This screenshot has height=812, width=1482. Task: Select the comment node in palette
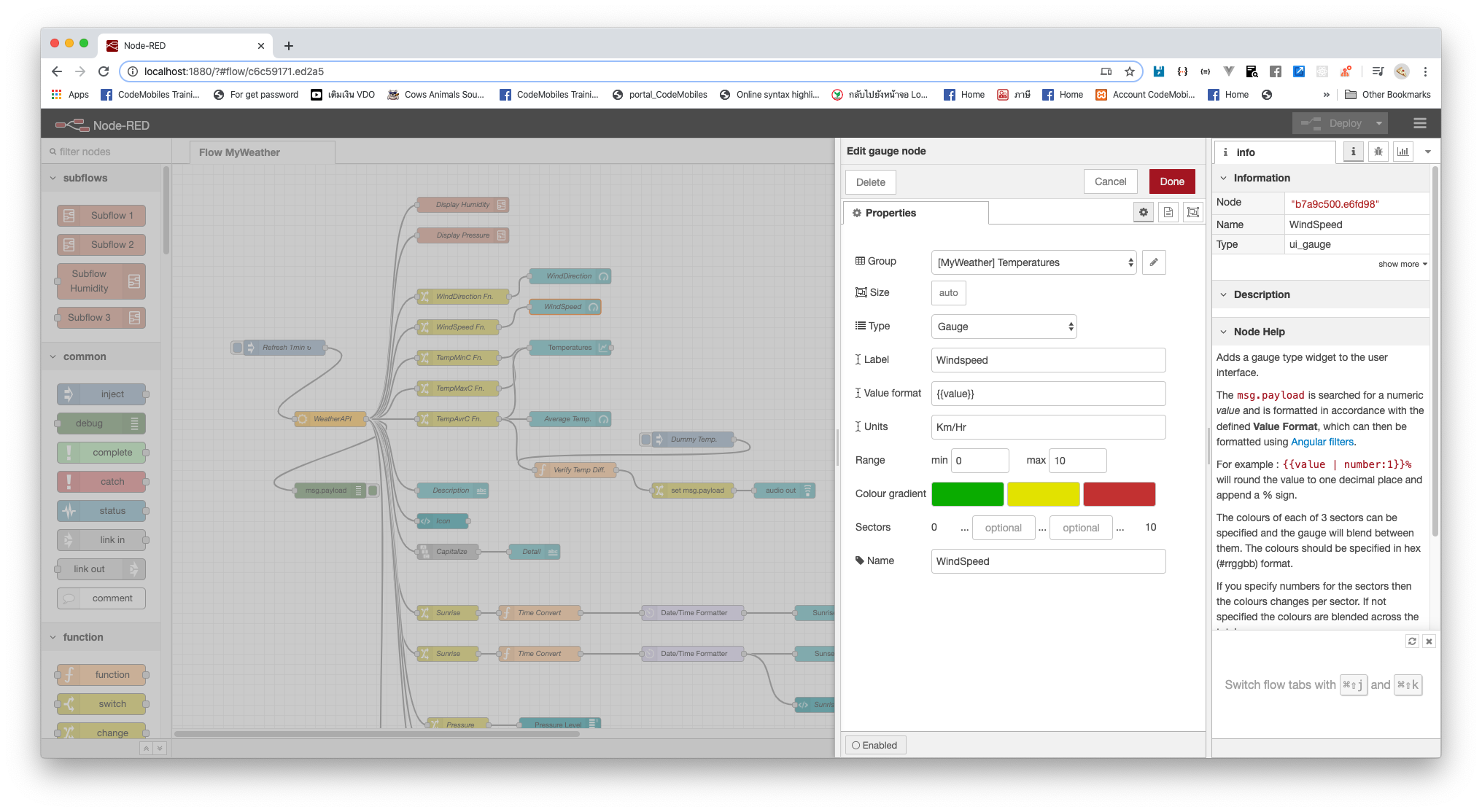pos(101,598)
